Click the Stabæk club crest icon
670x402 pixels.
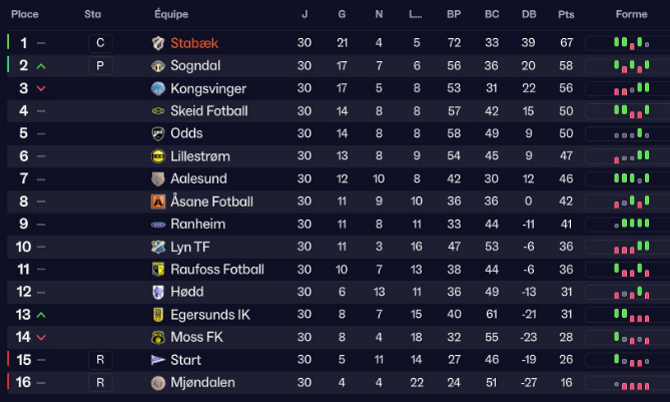coord(158,43)
